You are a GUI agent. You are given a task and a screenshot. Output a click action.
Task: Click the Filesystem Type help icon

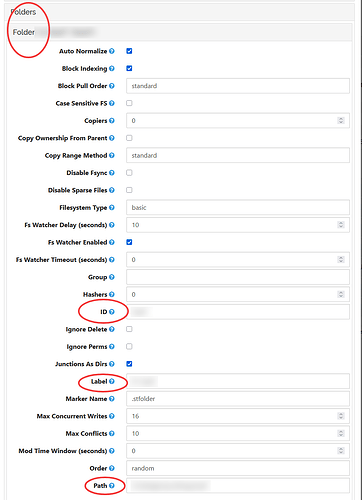click(112, 207)
